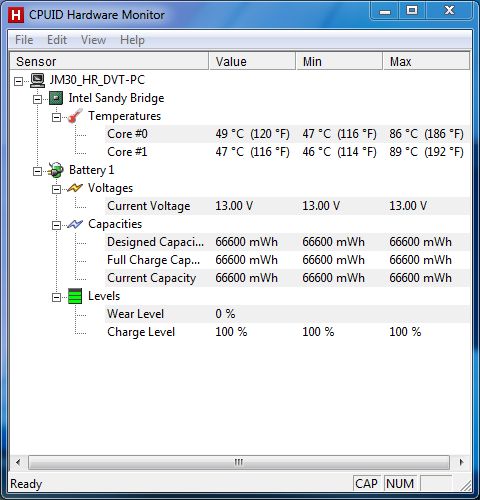Screen dimensions: 480x500
Task: Select the Core #0 temperature row
Action: coord(287,134)
